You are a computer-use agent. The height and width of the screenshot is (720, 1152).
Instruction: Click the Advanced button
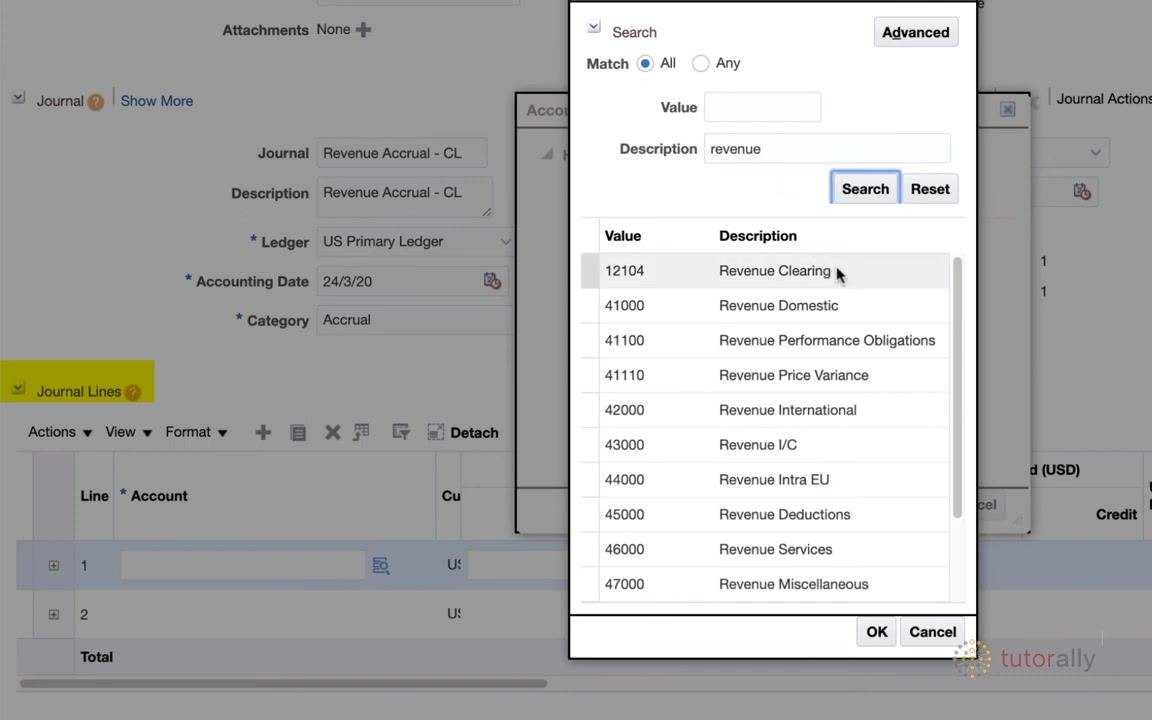[x=915, y=32]
